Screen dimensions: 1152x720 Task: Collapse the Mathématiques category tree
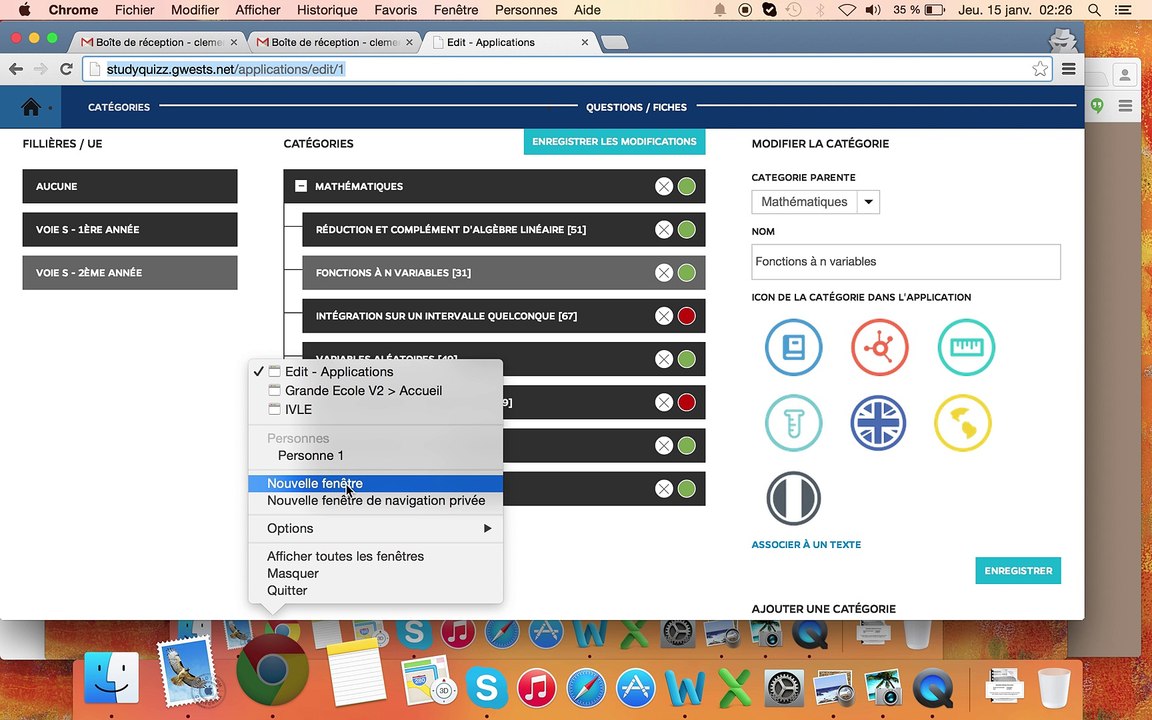pos(300,187)
